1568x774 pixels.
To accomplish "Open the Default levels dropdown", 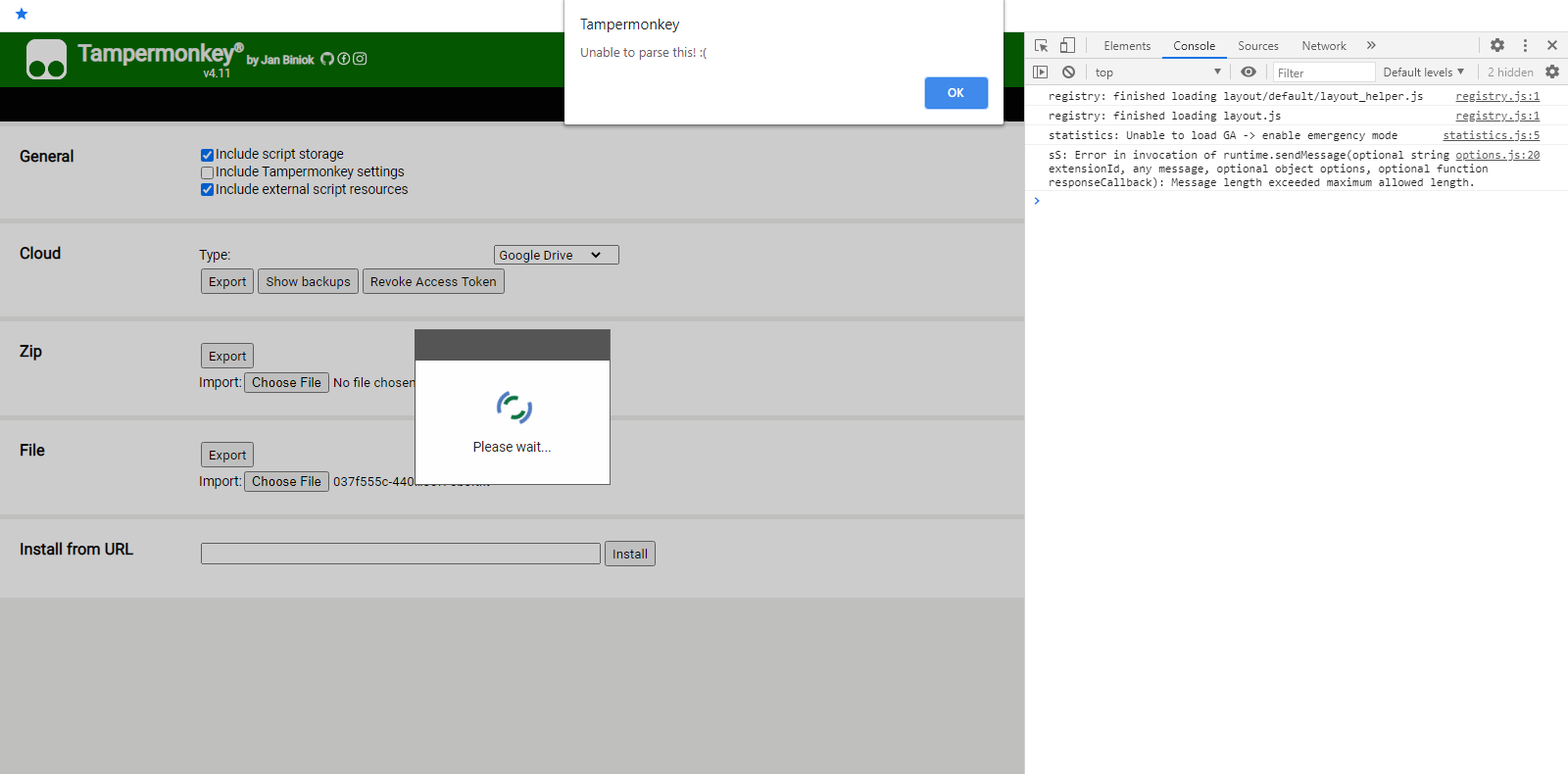I will [x=1423, y=73].
